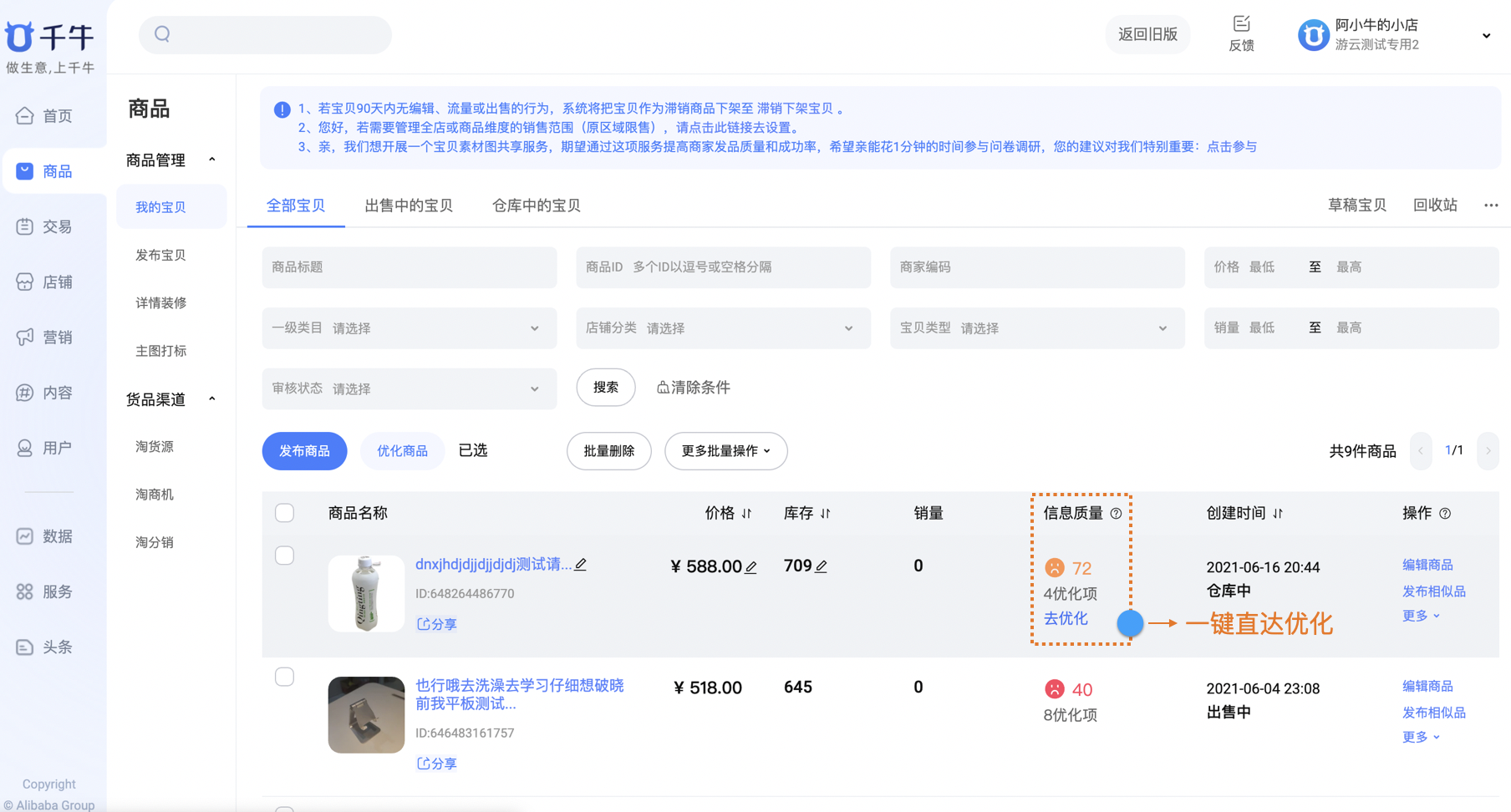Click the 清除条件 clear icon
This screenshot has width=1511, height=812.
[663, 387]
